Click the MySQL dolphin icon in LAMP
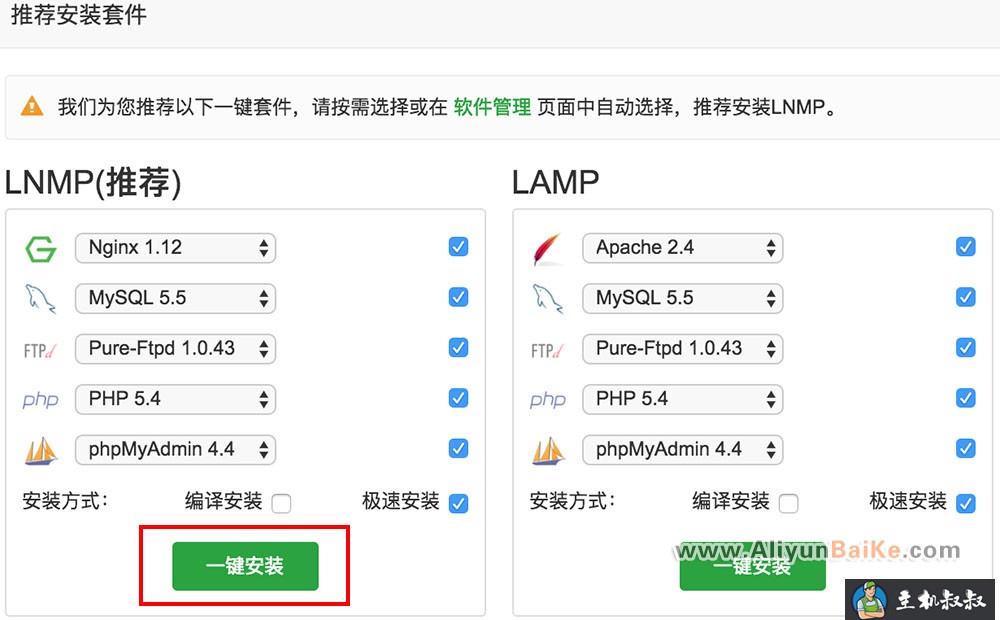 548,299
